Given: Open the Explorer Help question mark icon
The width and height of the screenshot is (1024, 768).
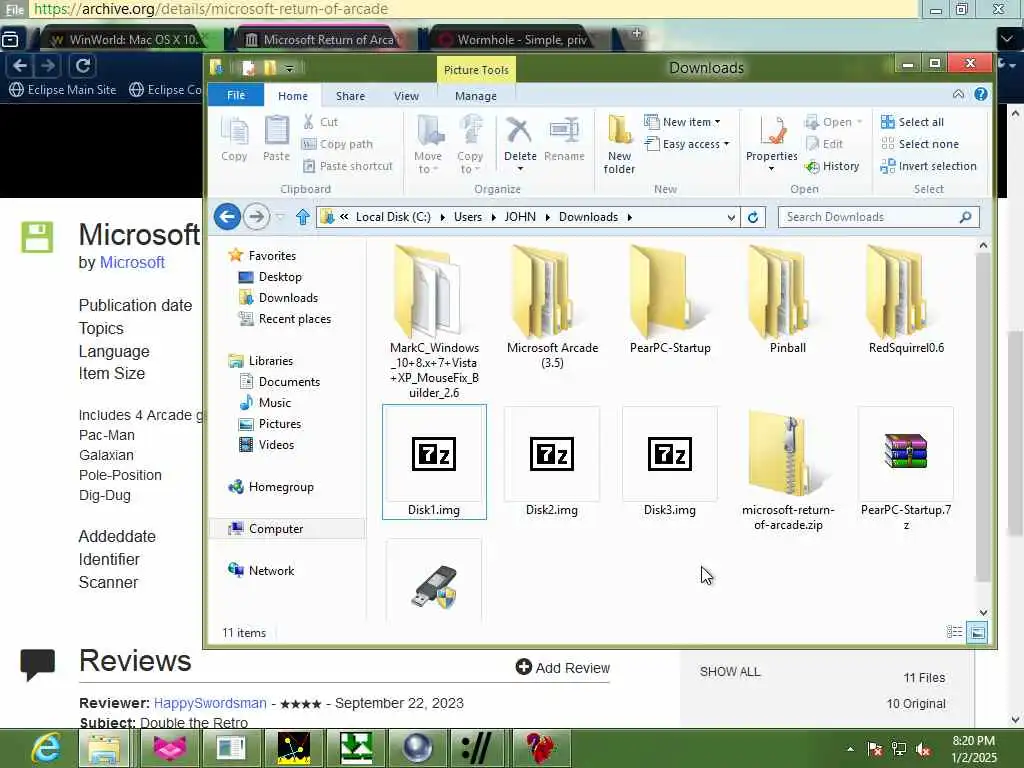Looking at the screenshot, I should [980, 95].
